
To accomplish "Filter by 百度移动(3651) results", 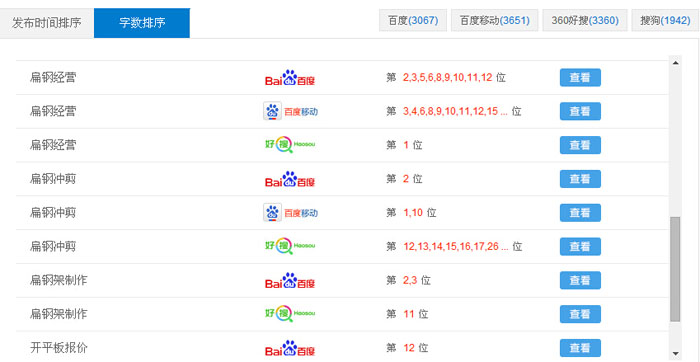I will 495,21.
